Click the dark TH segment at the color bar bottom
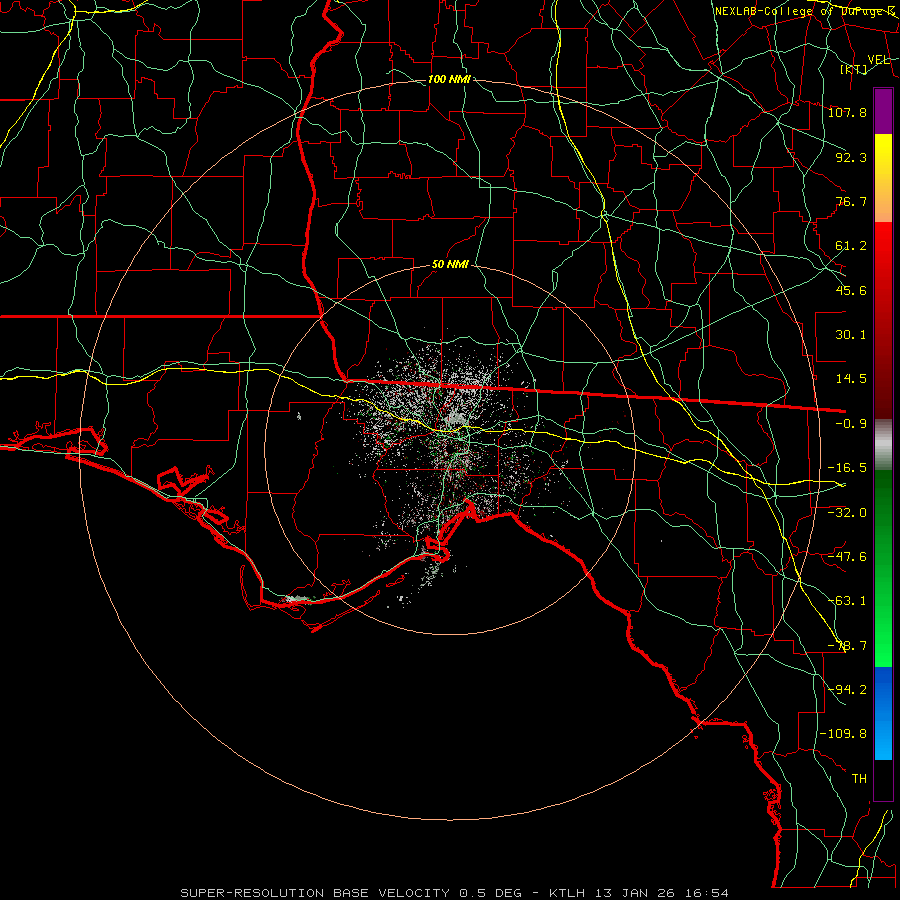Viewport: 900px width, 900px height. (883, 779)
